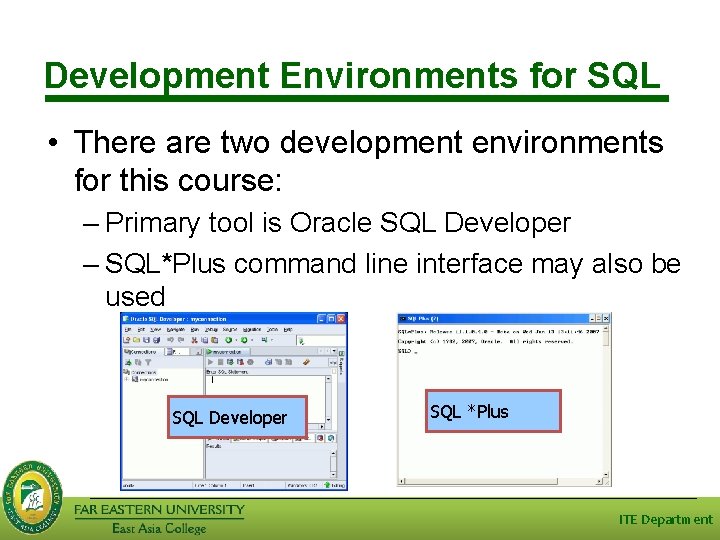Screen dimensions: 720x540
Task: Open Run menu in SQL Developer window
Action: pos(195,330)
